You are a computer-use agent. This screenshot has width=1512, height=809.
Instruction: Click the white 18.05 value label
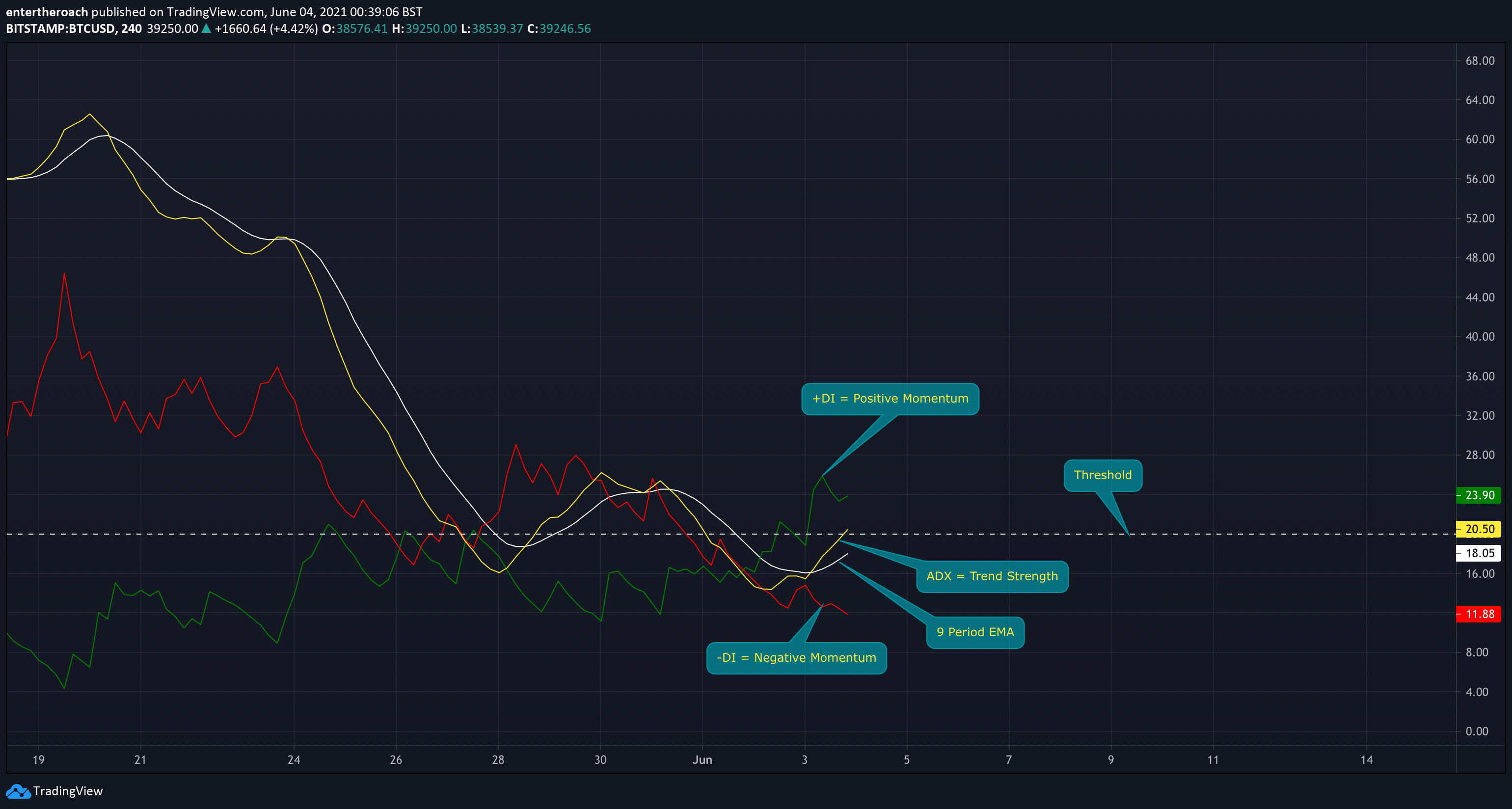tap(1479, 553)
